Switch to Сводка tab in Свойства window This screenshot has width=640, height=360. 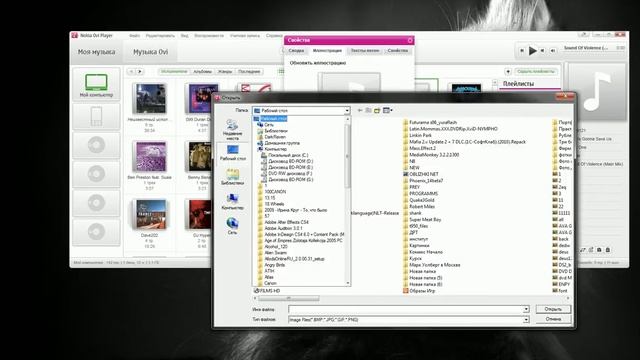coord(296,51)
